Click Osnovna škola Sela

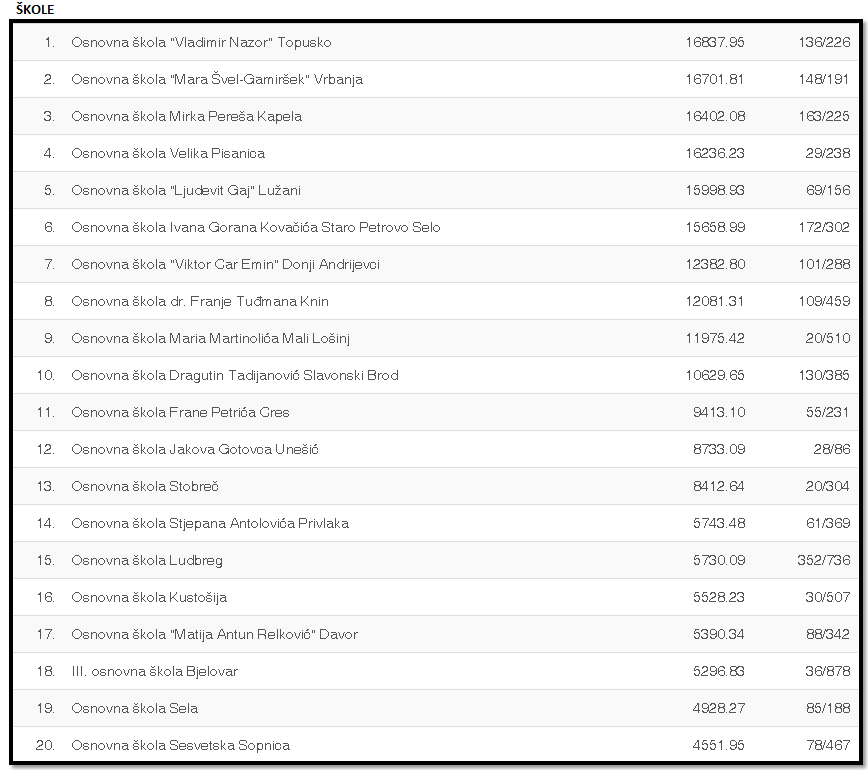pos(135,709)
